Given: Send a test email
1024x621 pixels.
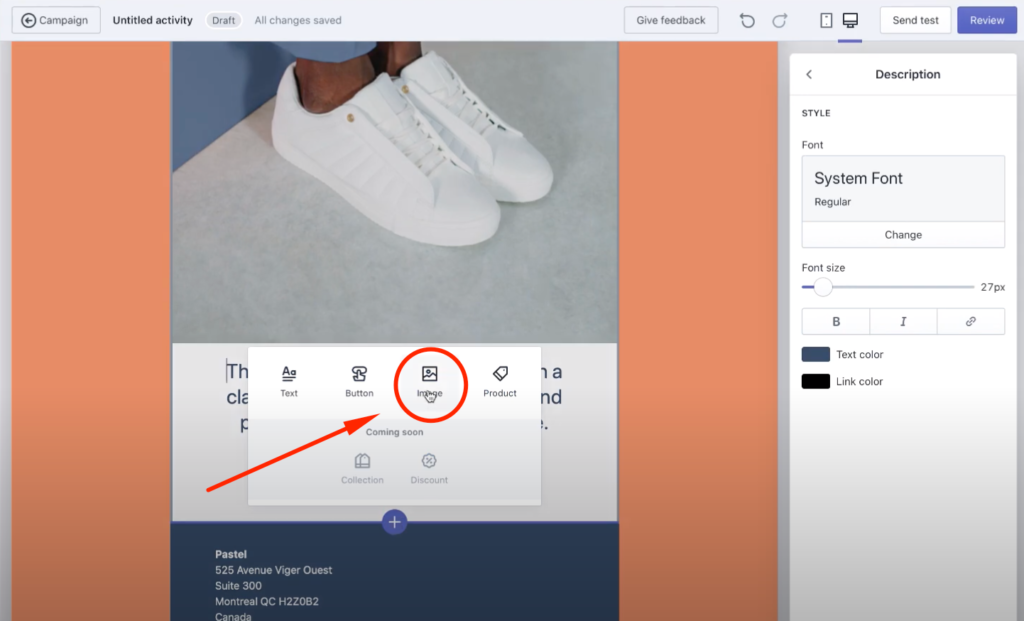Looking at the screenshot, I should click(915, 20).
